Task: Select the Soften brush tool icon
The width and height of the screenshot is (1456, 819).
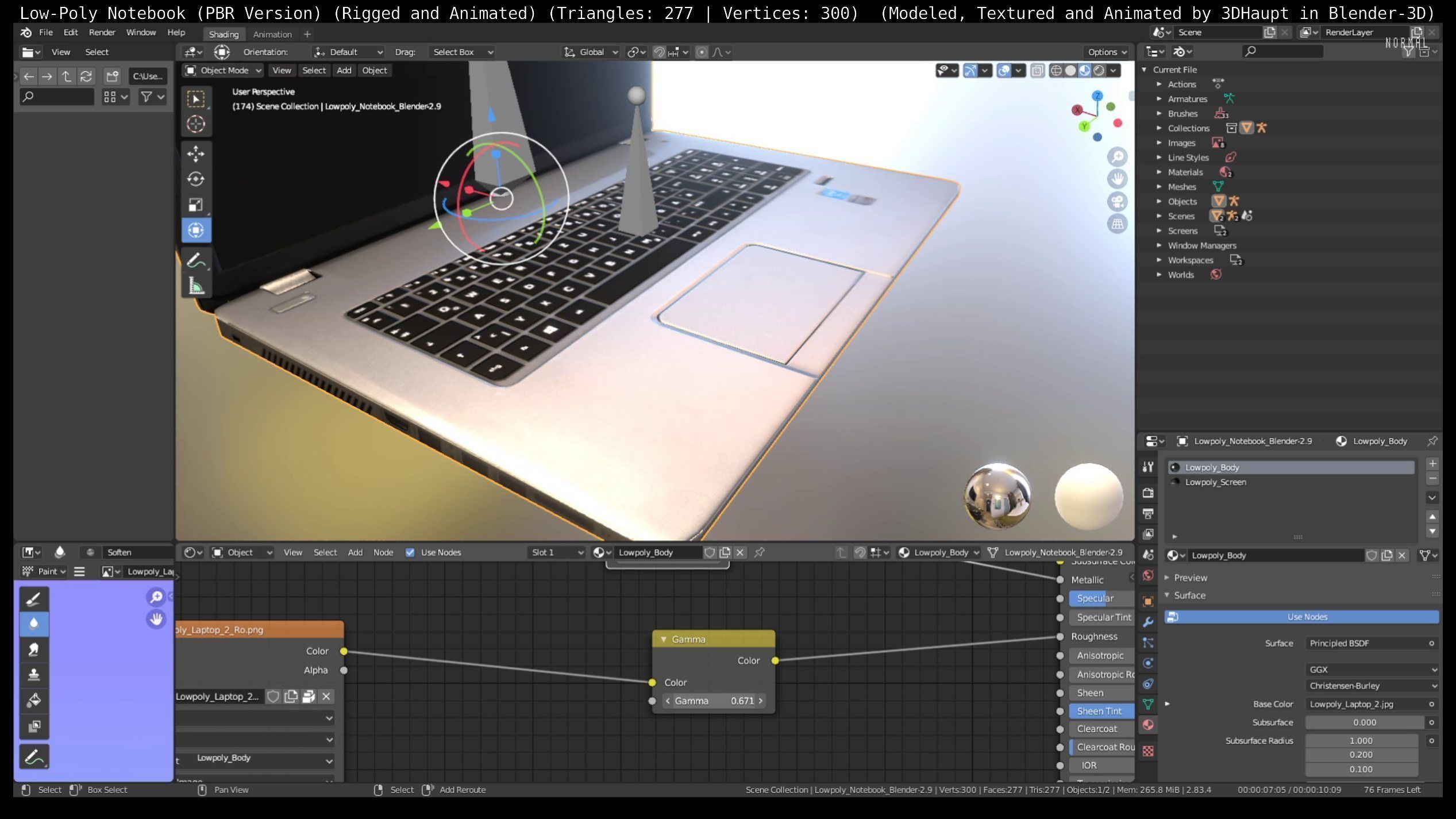Action: point(34,624)
